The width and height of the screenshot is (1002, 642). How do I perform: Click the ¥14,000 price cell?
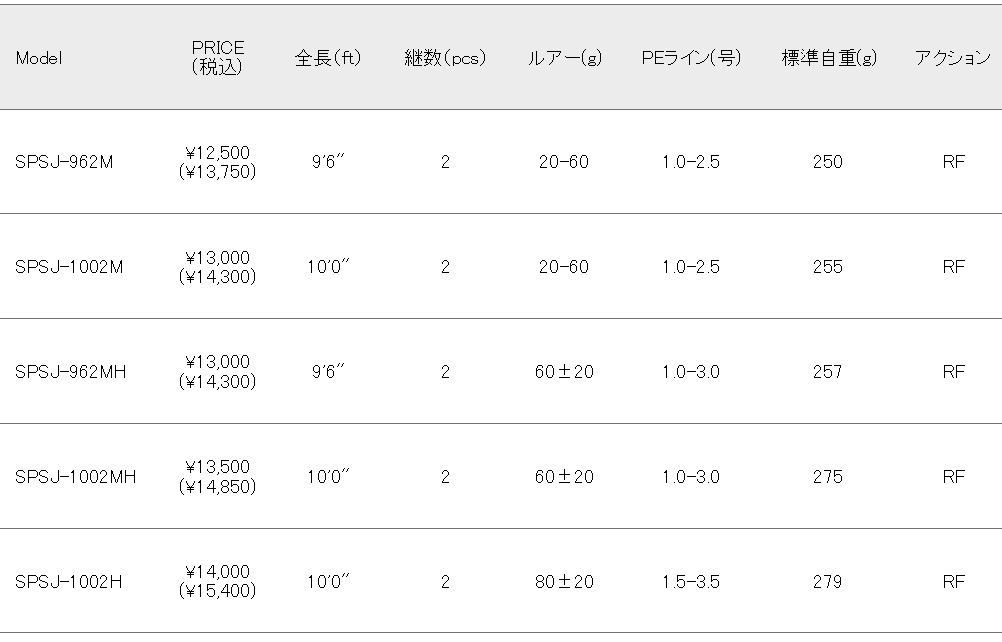tap(217, 572)
